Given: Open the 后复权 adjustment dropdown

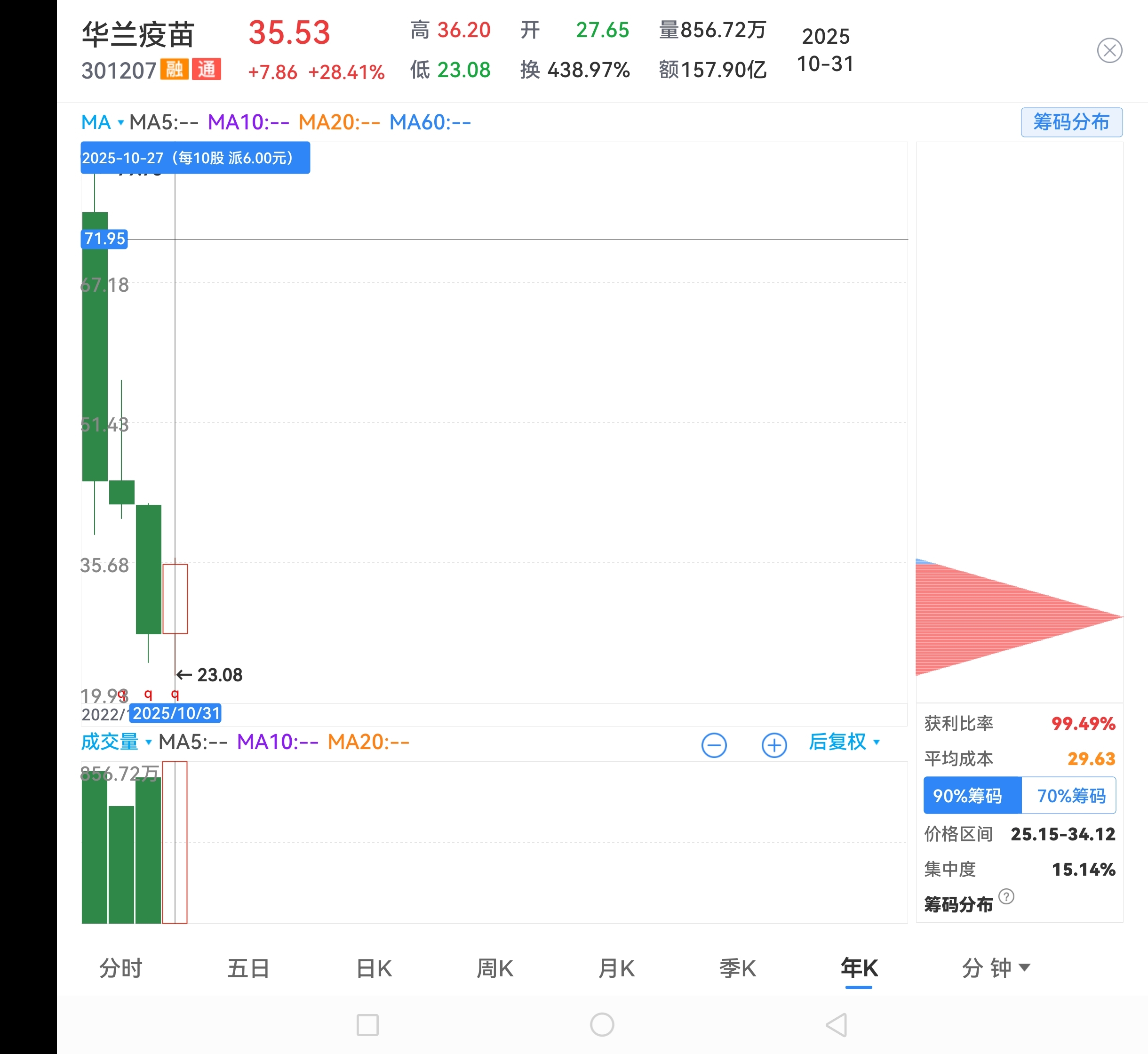Looking at the screenshot, I should [x=844, y=742].
